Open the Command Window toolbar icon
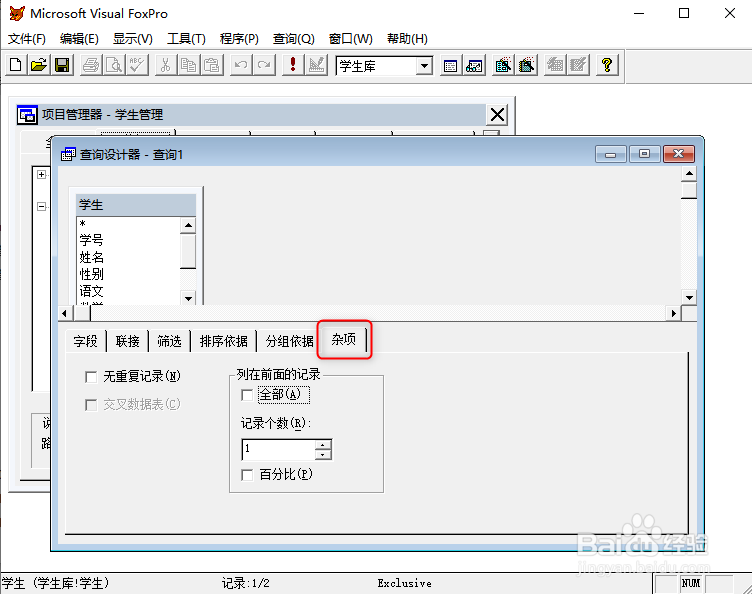The width and height of the screenshot is (752, 594). [450, 65]
